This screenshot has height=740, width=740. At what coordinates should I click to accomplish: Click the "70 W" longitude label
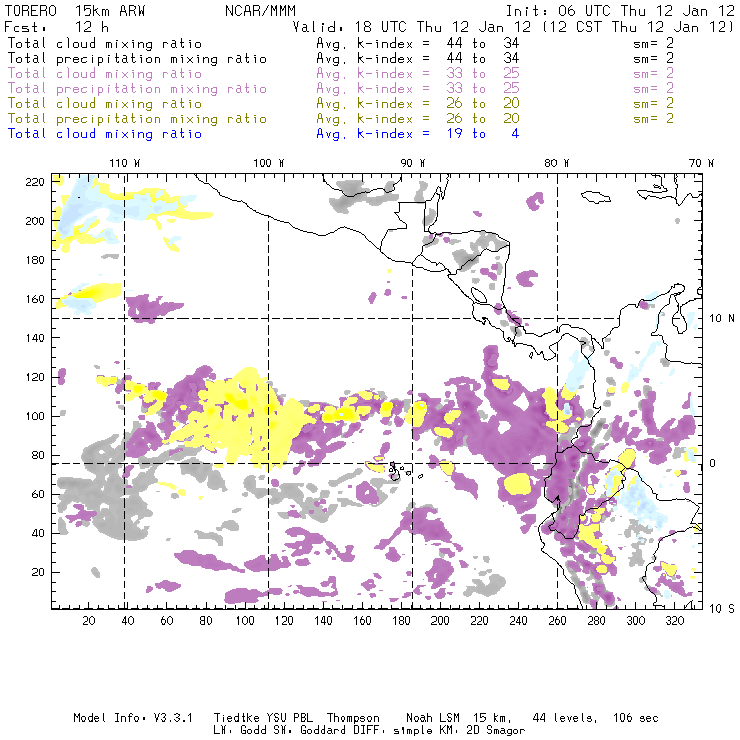[701, 163]
